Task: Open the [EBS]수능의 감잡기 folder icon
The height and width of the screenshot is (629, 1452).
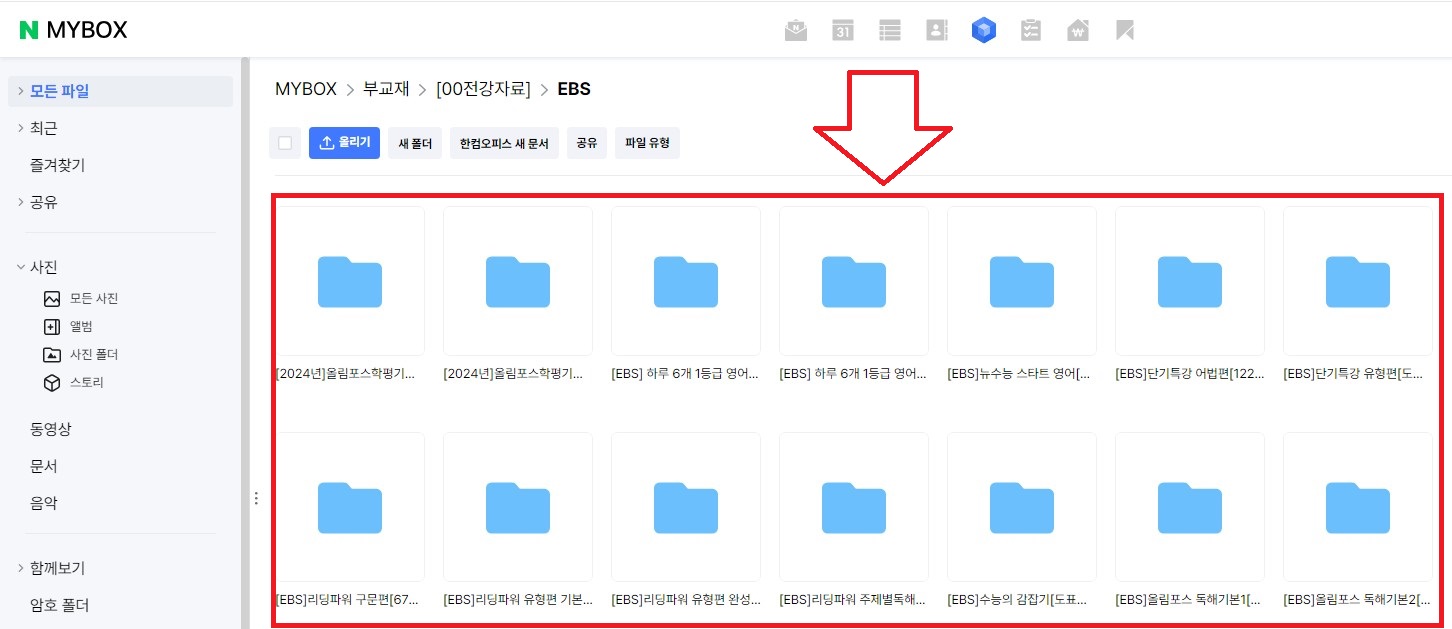Action: 1021,507
